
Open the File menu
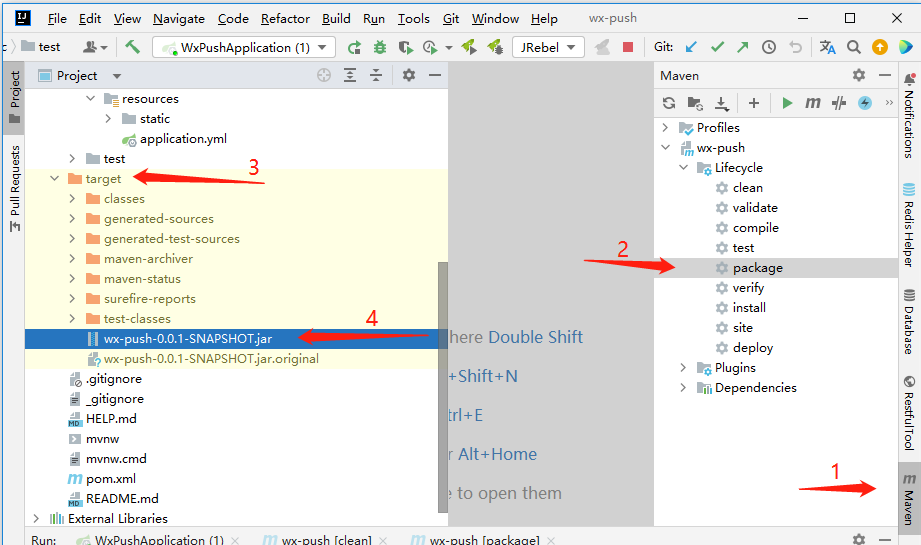[x=57, y=19]
